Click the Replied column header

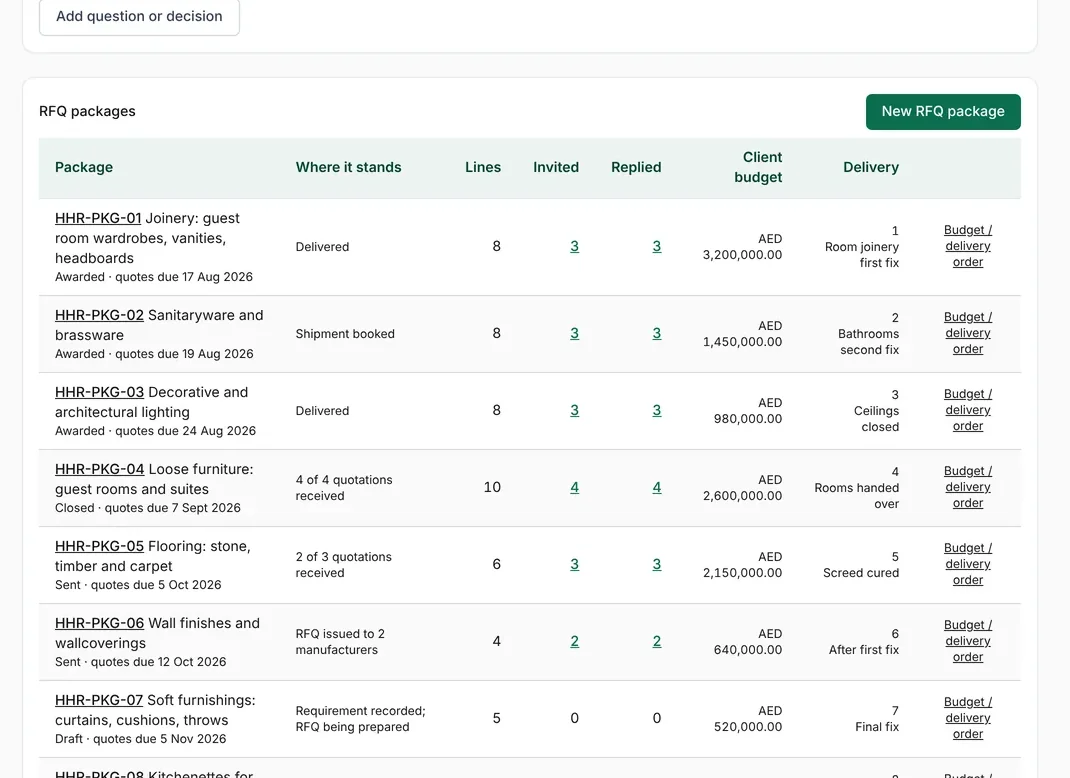(x=636, y=168)
